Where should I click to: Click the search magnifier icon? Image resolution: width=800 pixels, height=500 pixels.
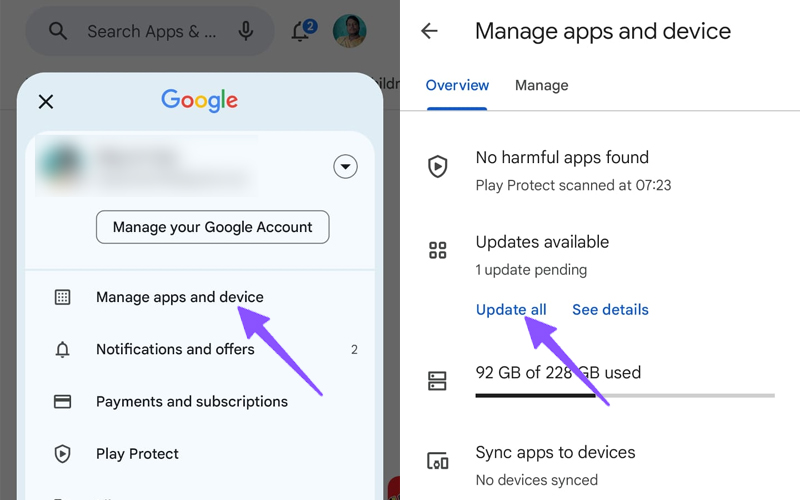click(x=58, y=31)
